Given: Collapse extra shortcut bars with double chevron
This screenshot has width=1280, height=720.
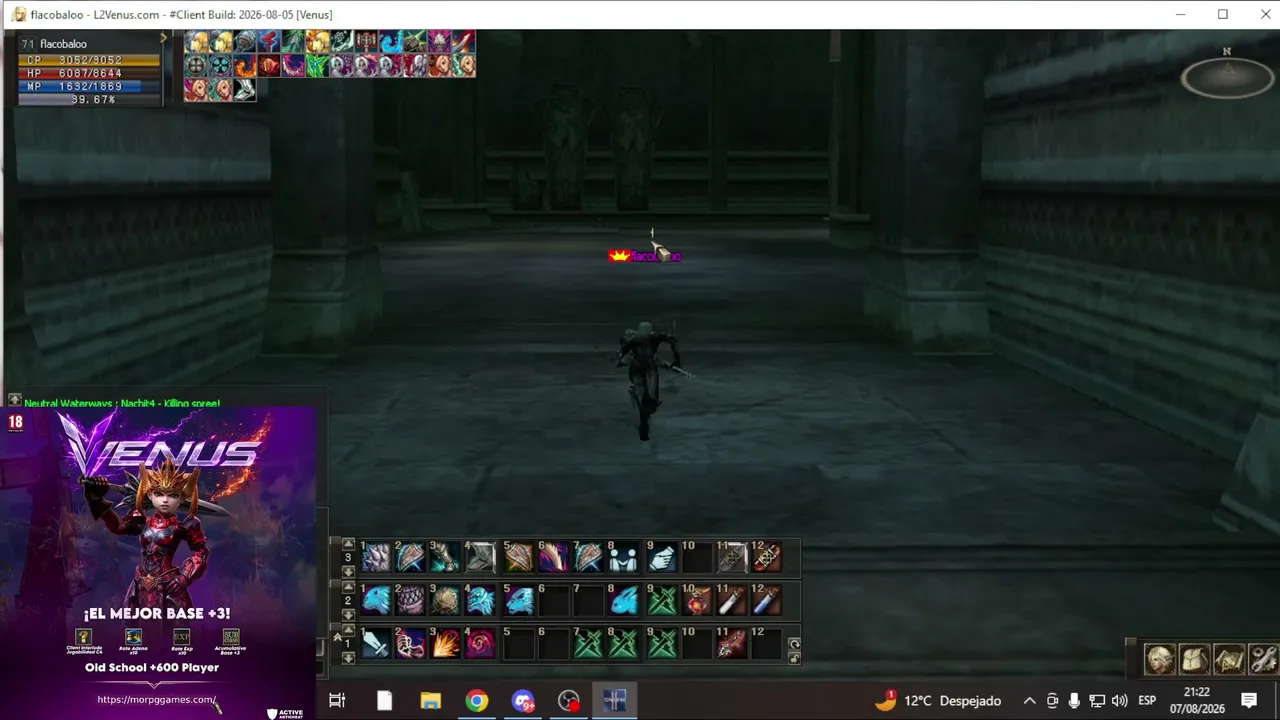Looking at the screenshot, I should [338, 637].
